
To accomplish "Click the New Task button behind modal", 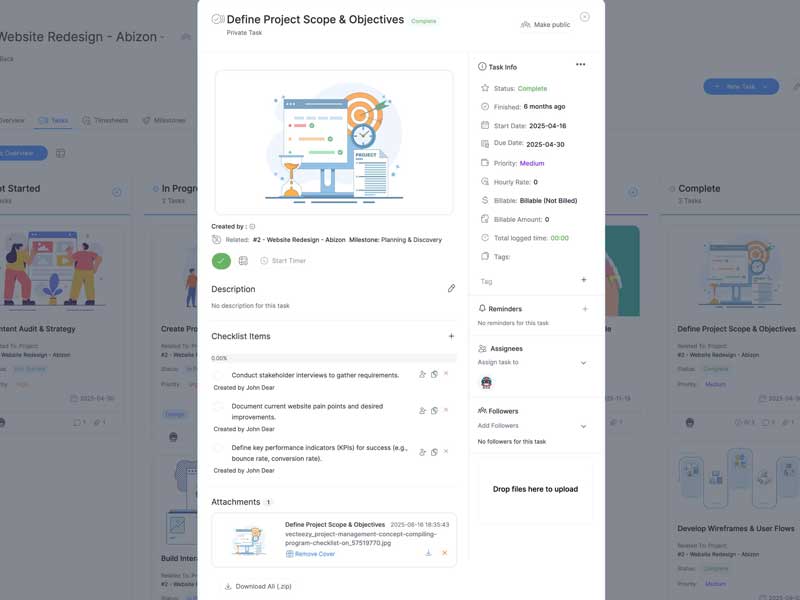I will 741,87.
